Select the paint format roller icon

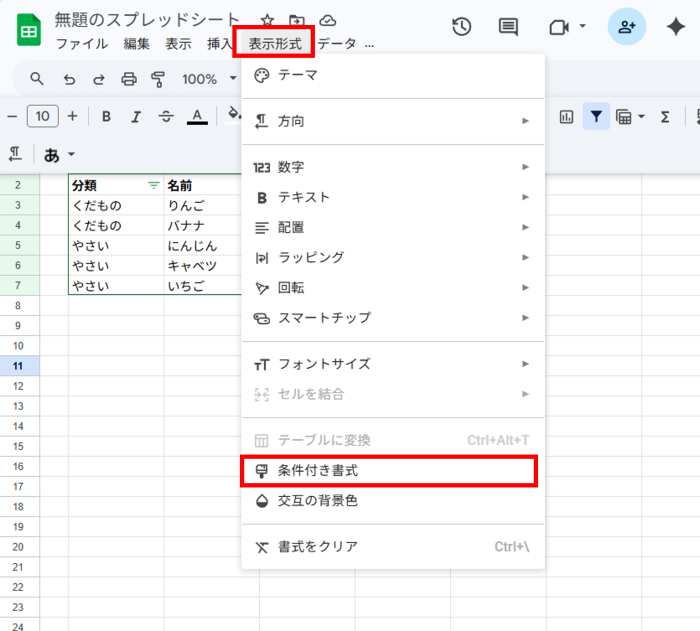[157, 79]
